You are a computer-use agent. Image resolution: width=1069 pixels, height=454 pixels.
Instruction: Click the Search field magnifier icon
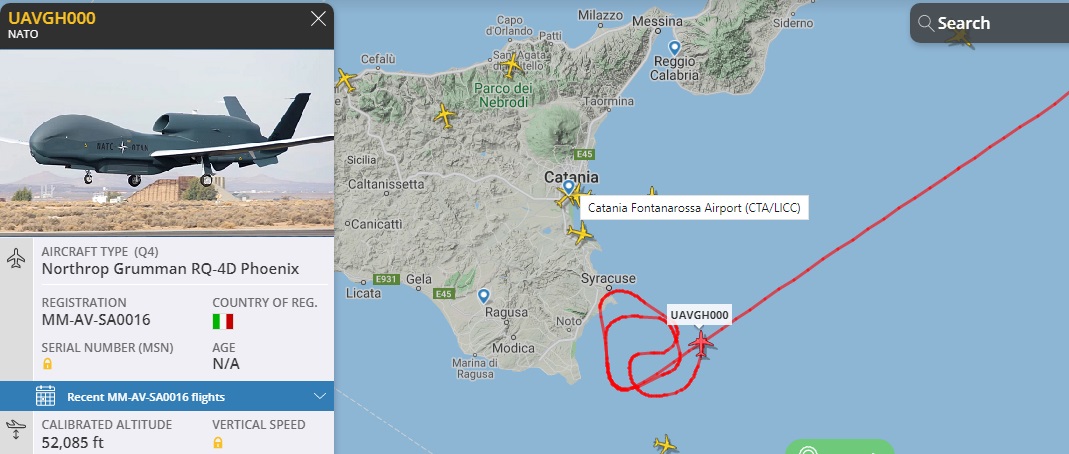(x=925, y=23)
